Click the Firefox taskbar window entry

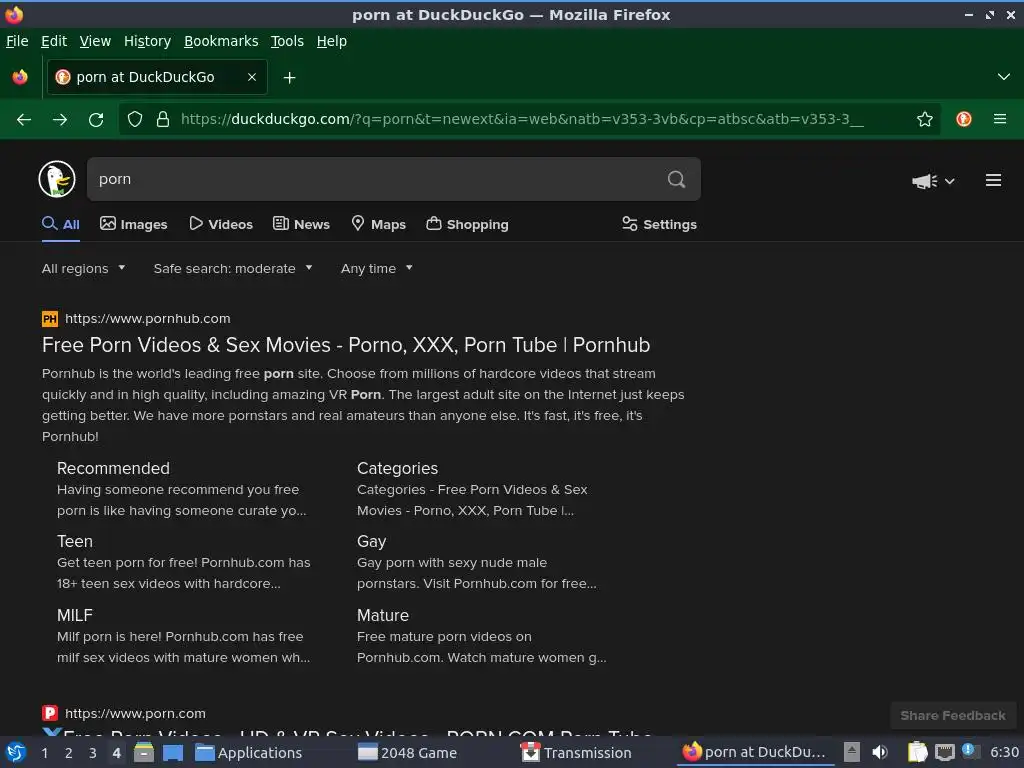(x=754, y=752)
